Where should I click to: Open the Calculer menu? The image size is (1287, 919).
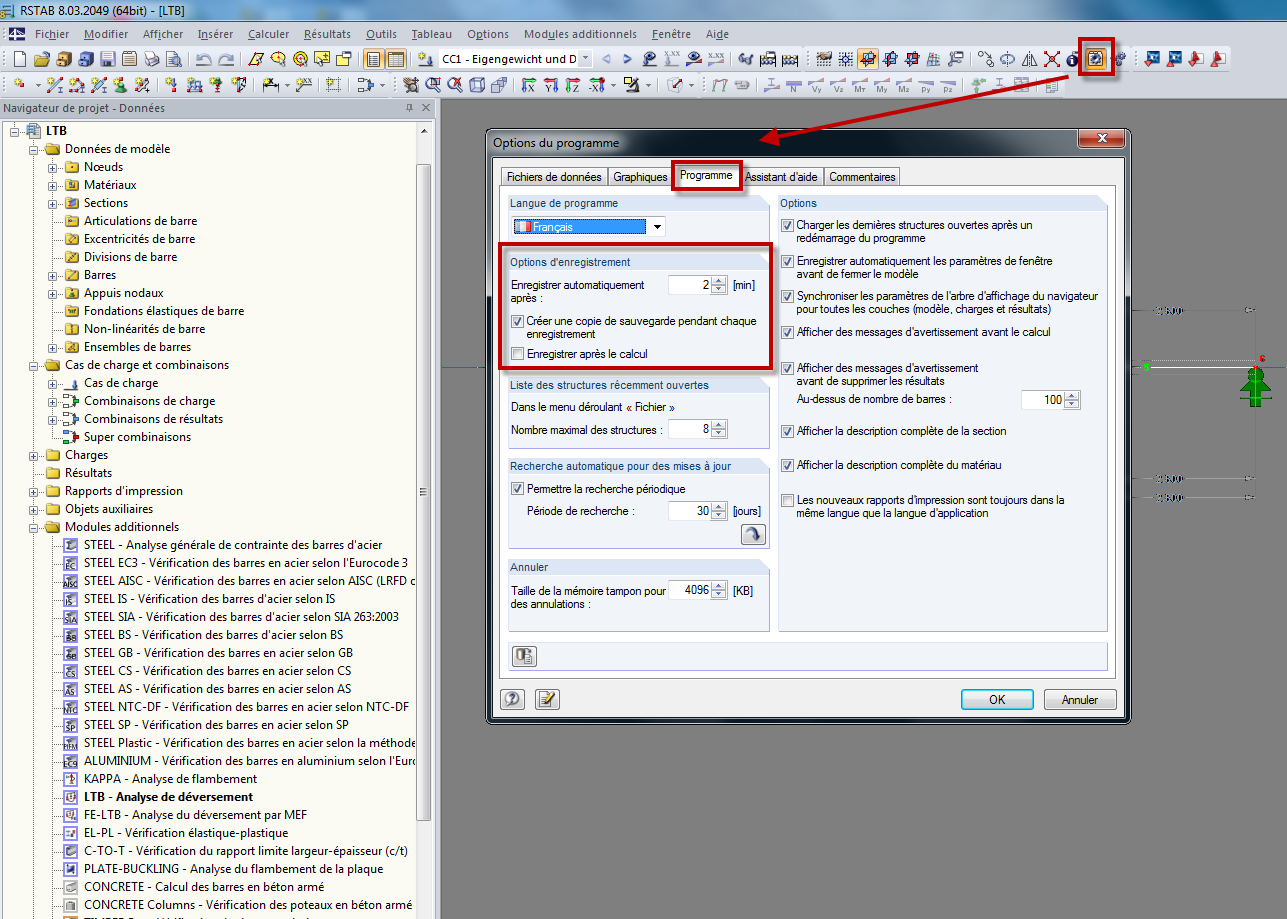[267, 33]
